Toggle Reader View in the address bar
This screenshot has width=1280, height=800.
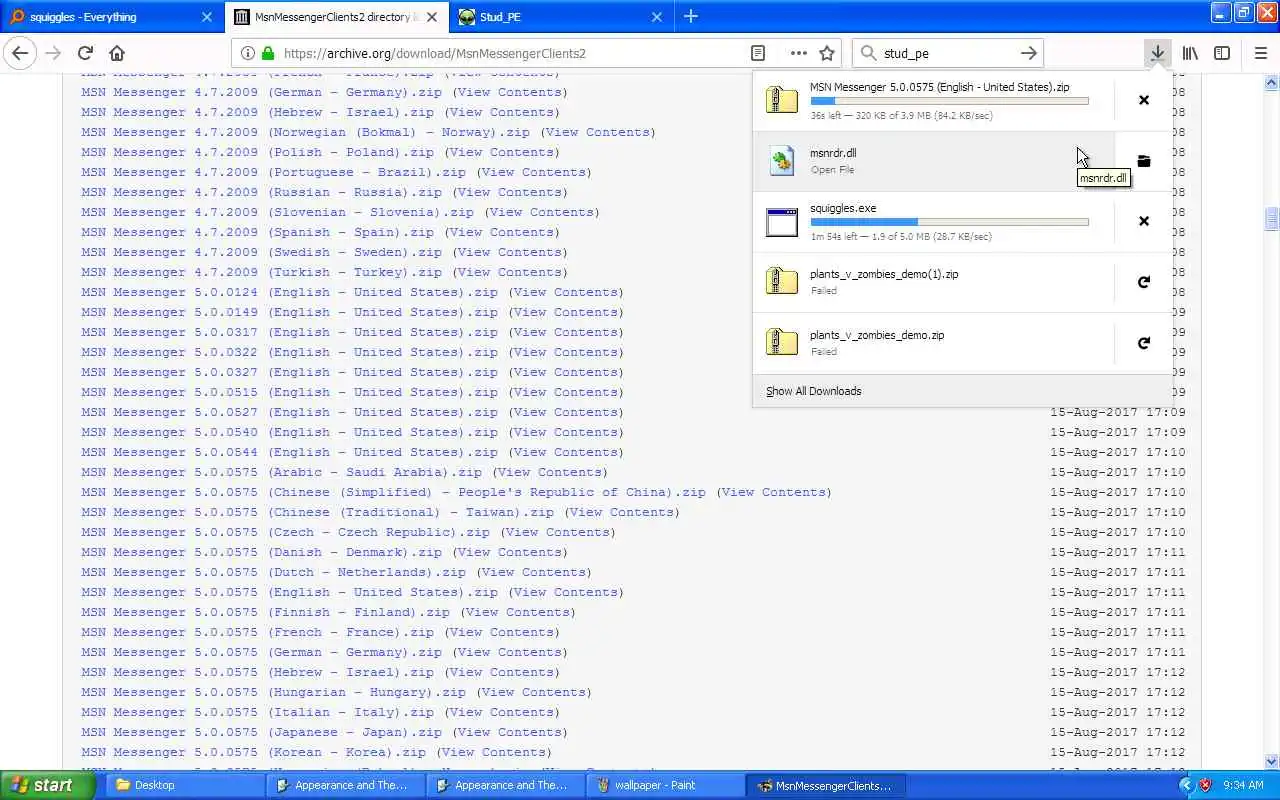[758, 53]
